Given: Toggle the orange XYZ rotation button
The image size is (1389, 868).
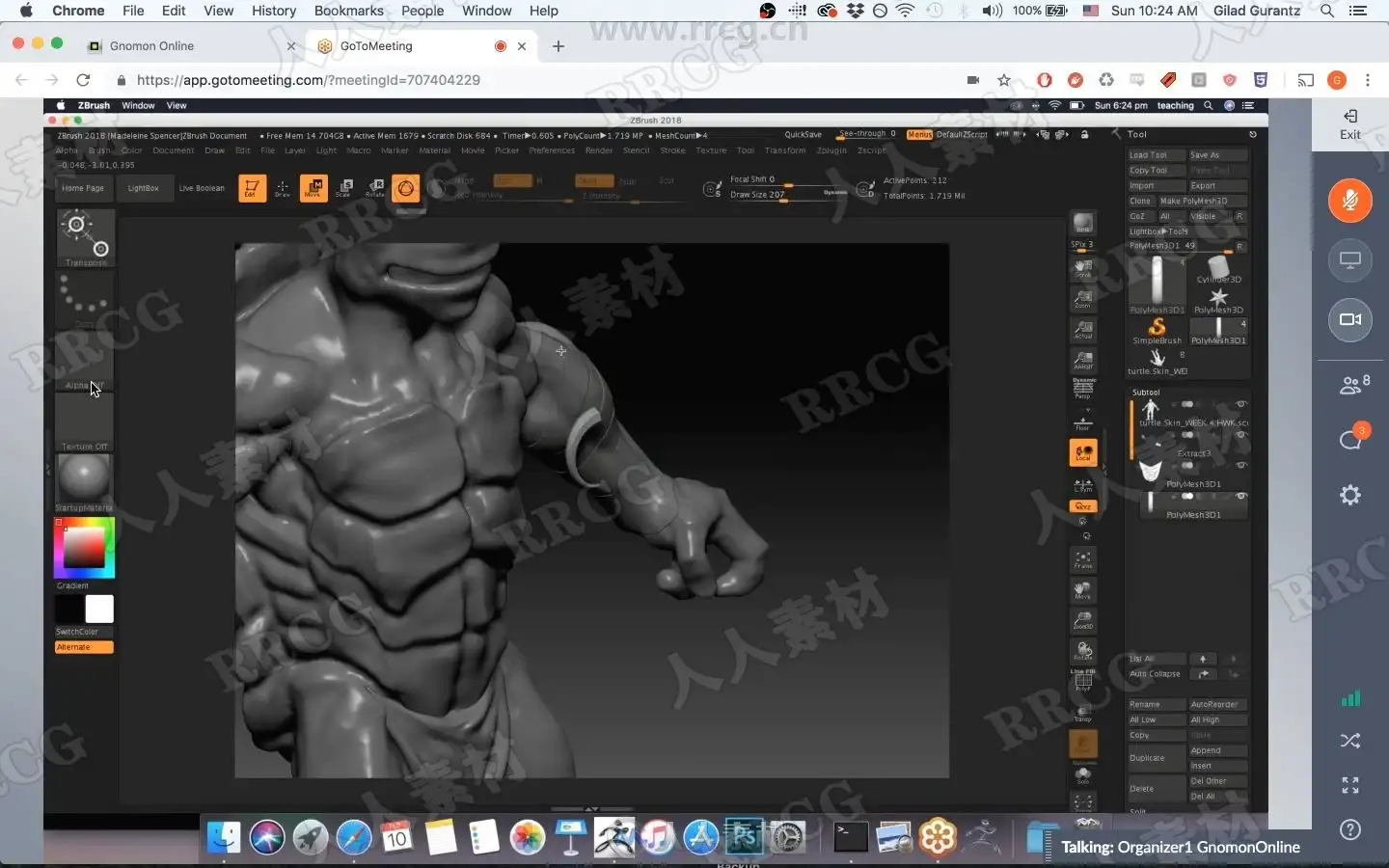Looking at the screenshot, I should (x=1083, y=506).
